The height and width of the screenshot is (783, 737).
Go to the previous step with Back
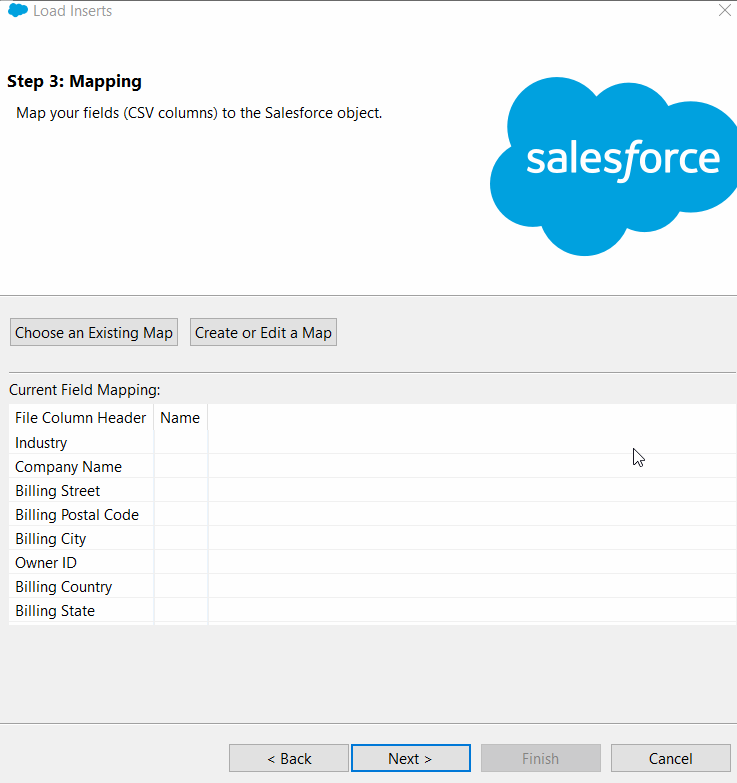[x=289, y=759]
